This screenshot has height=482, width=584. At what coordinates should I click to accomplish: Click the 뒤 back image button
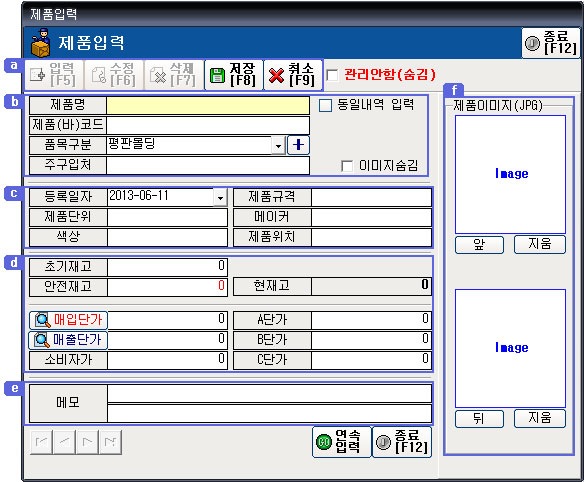tap(479, 419)
